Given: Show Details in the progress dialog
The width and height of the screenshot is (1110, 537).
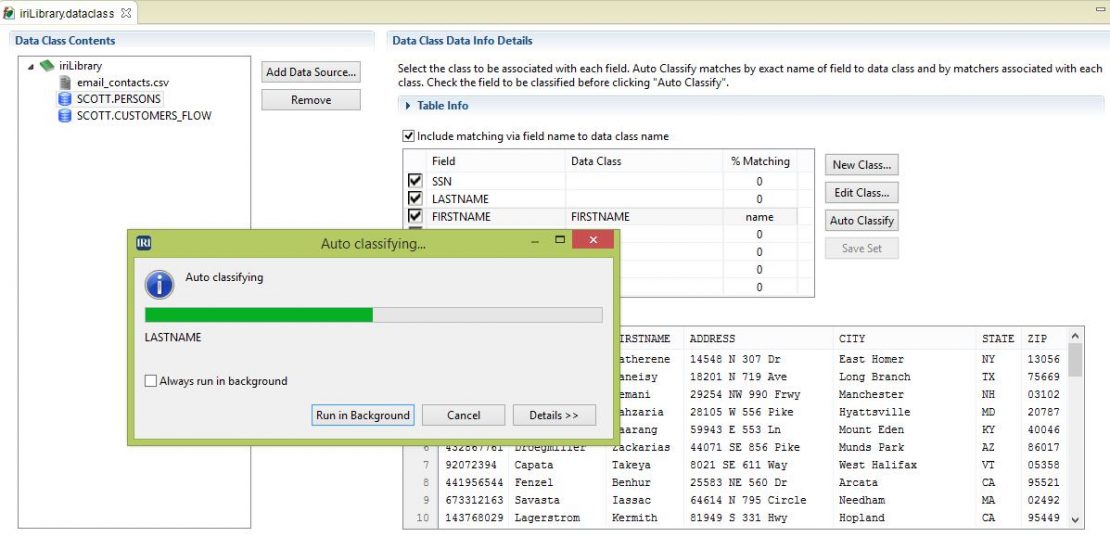Looking at the screenshot, I should pyautogui.click(x=554, y=415).
